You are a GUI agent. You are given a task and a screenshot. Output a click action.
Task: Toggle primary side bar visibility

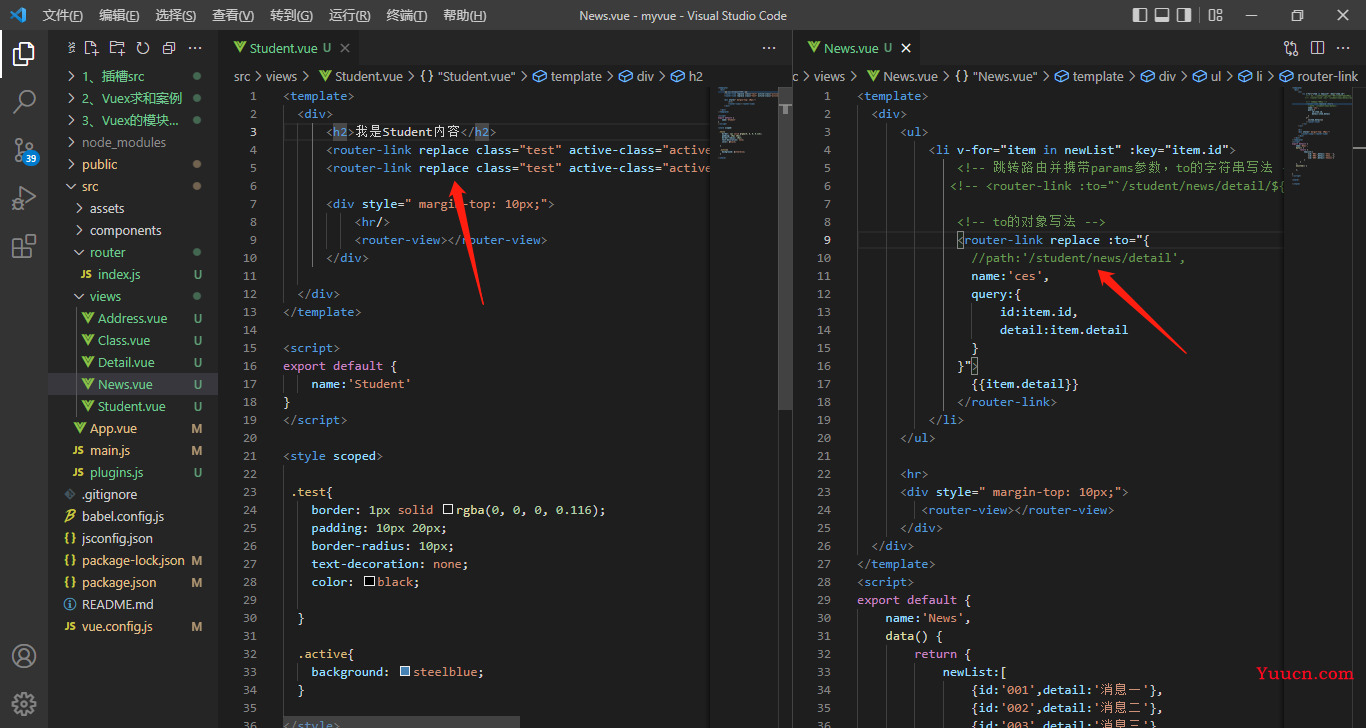tap(1140, 15)
